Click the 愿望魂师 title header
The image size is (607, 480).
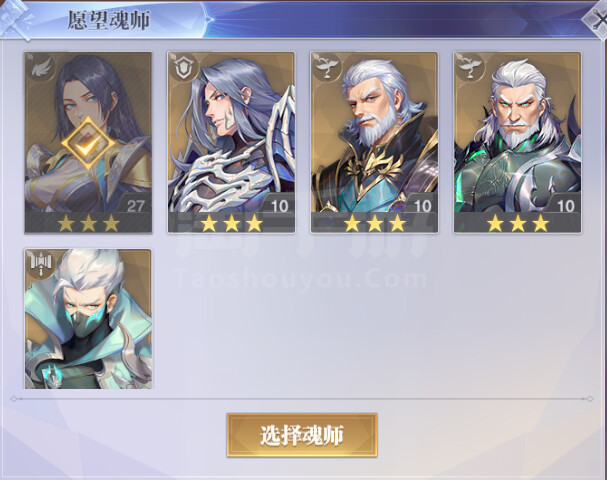pos(109,20)
